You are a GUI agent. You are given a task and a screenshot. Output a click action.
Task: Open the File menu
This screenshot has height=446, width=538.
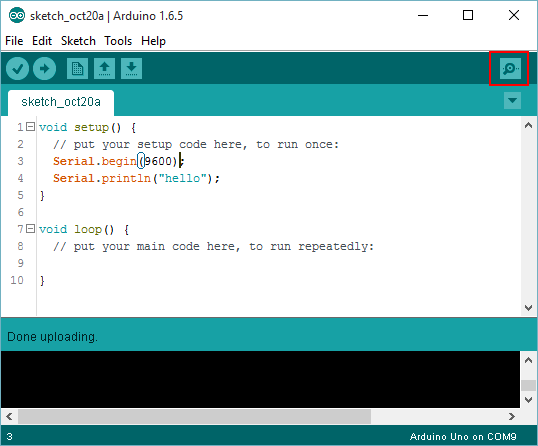(x=14, y=41)
